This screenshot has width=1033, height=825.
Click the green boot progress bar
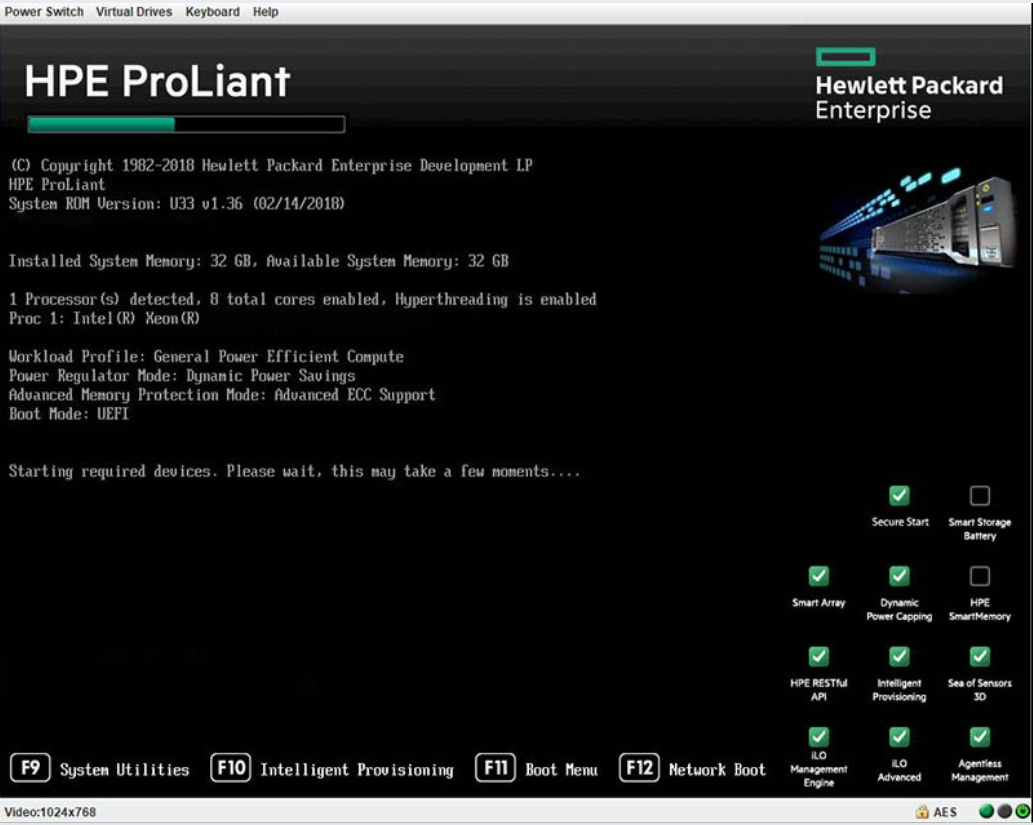(x=186, y=125)
